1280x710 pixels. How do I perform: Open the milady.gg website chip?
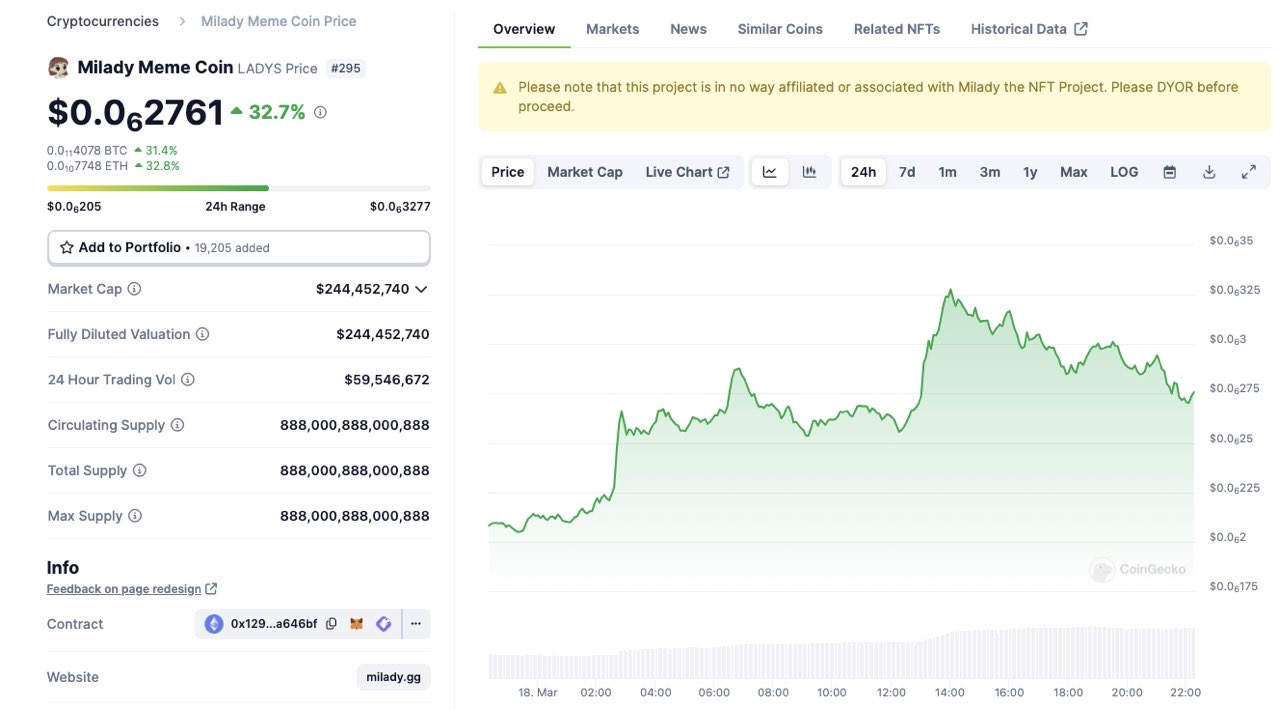[393, 677]
